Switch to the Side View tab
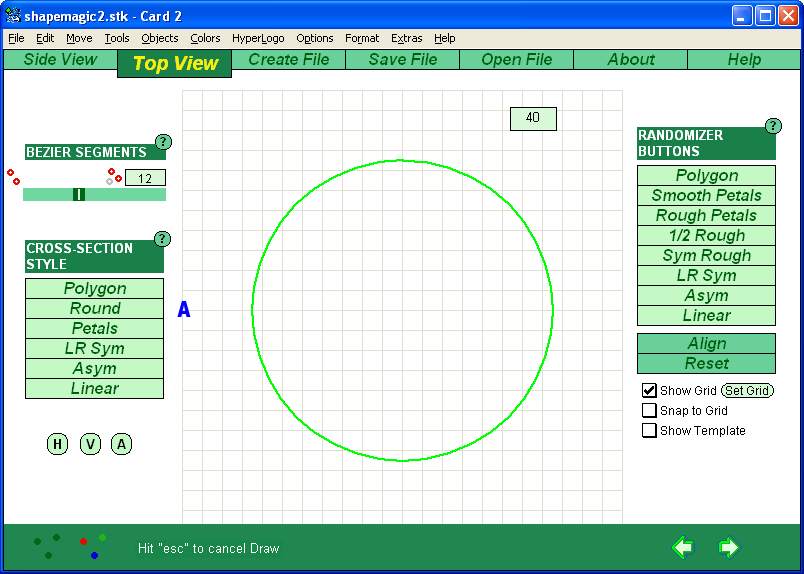804x574 pixels. click(x=60, y=60)
